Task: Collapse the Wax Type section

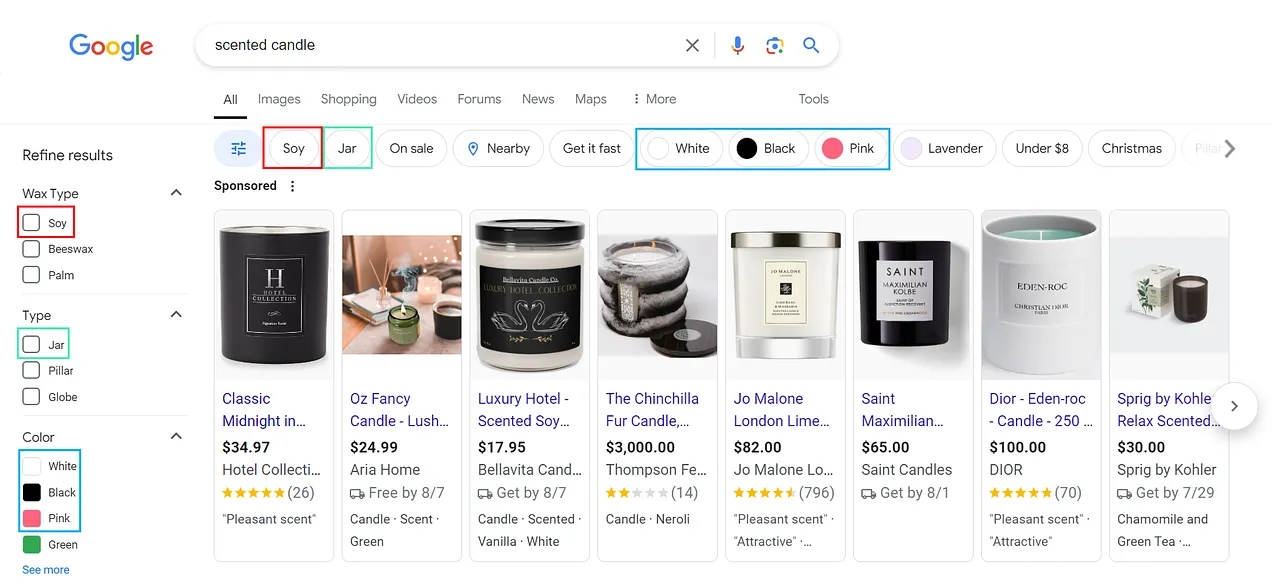Action: (176, 193)
